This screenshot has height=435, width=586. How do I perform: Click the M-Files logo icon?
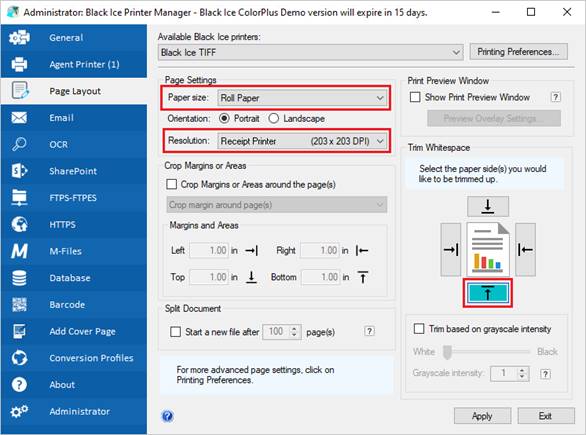click(x=19, y=251)
